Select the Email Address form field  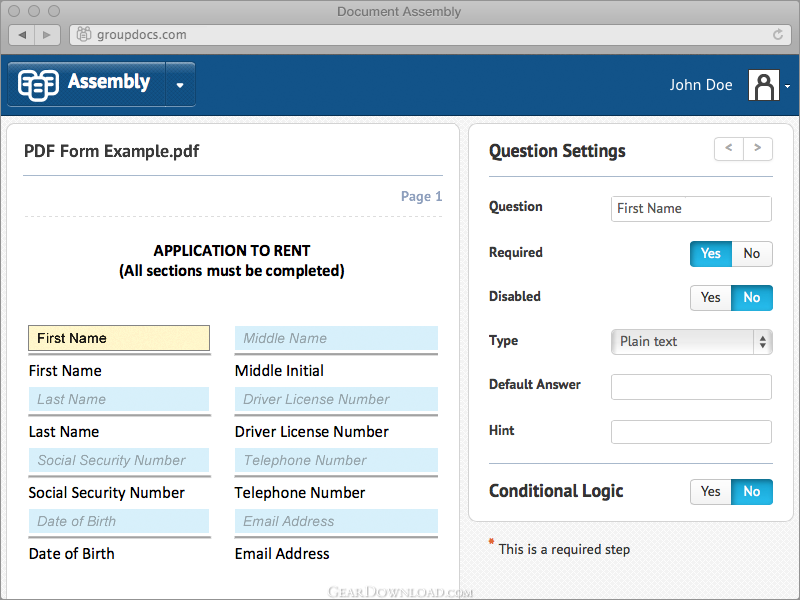coord(336,521)
